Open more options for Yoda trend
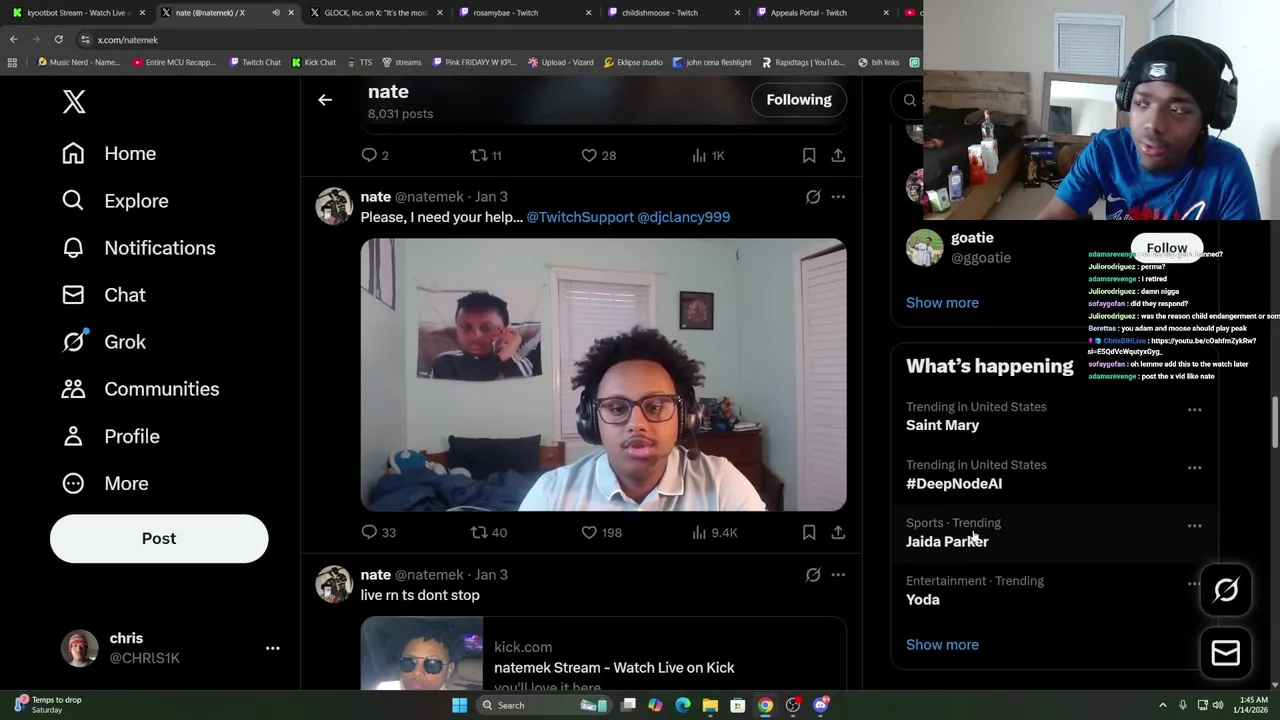Image resolution: width=1280 pixels, height=720 pixels. (1194, 584)
